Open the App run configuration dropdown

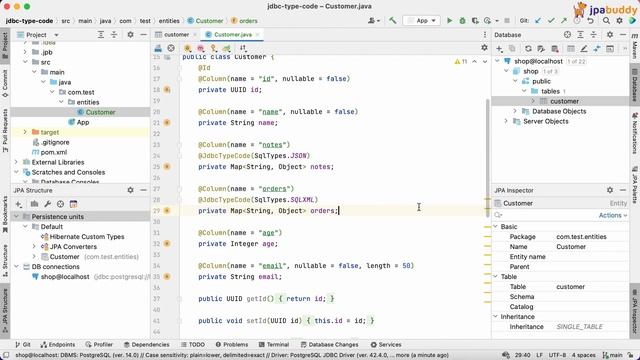[x=421, y=20]
